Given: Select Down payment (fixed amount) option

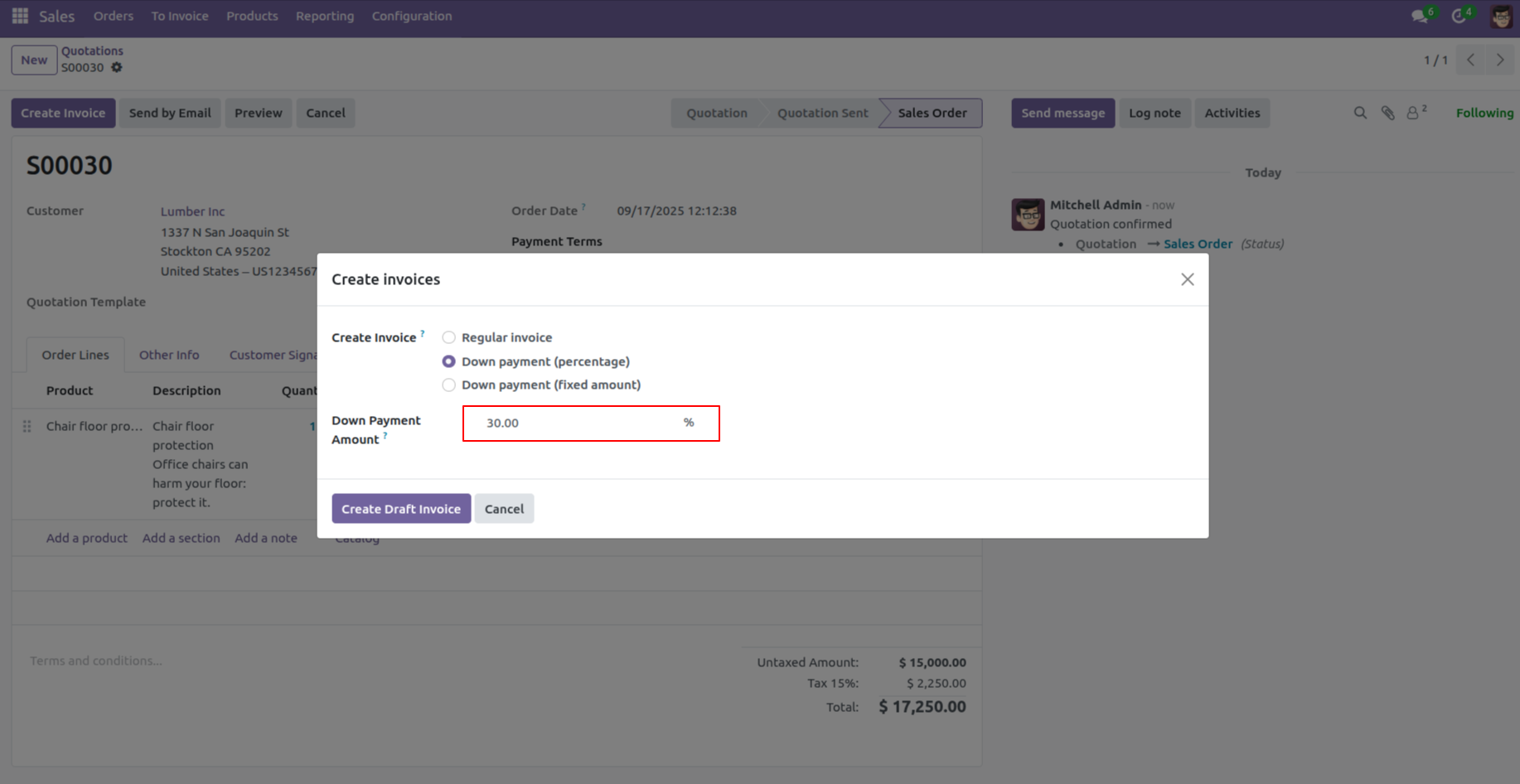Looking at the screenshot, I should pos(448,385).
